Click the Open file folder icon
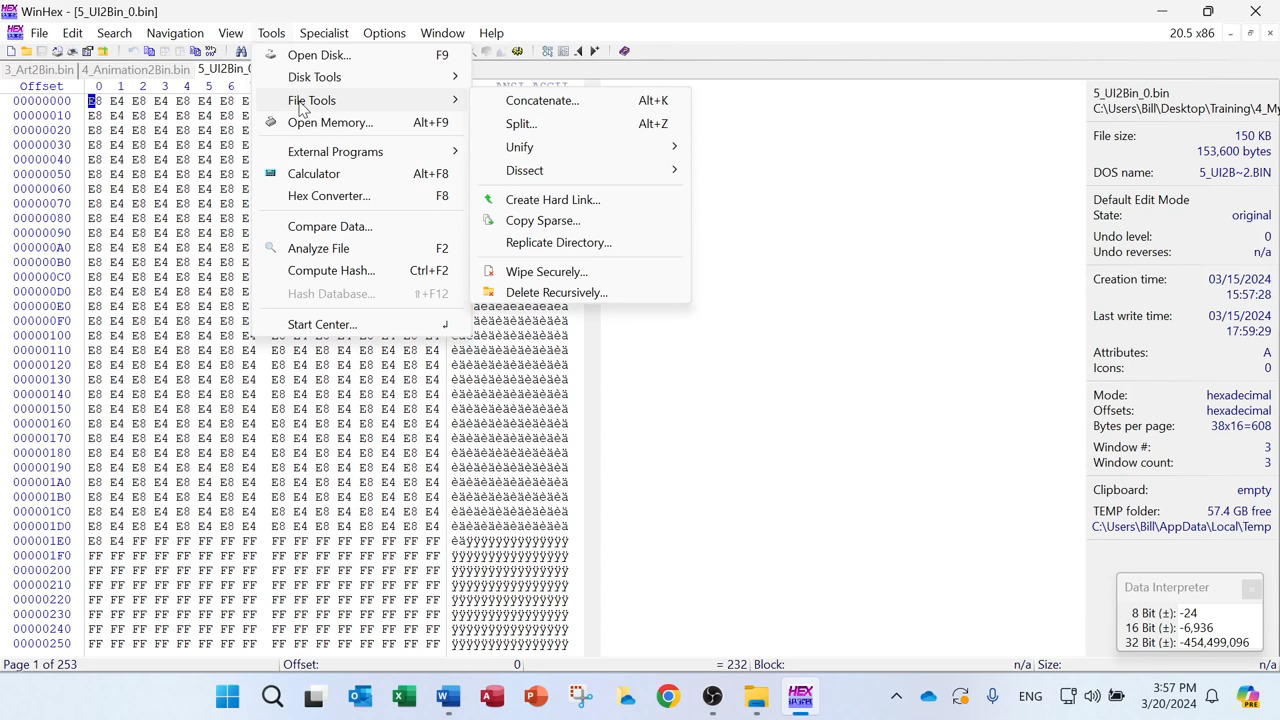Viewport: 1280px width, 720px height. click(x=26, y=51)
